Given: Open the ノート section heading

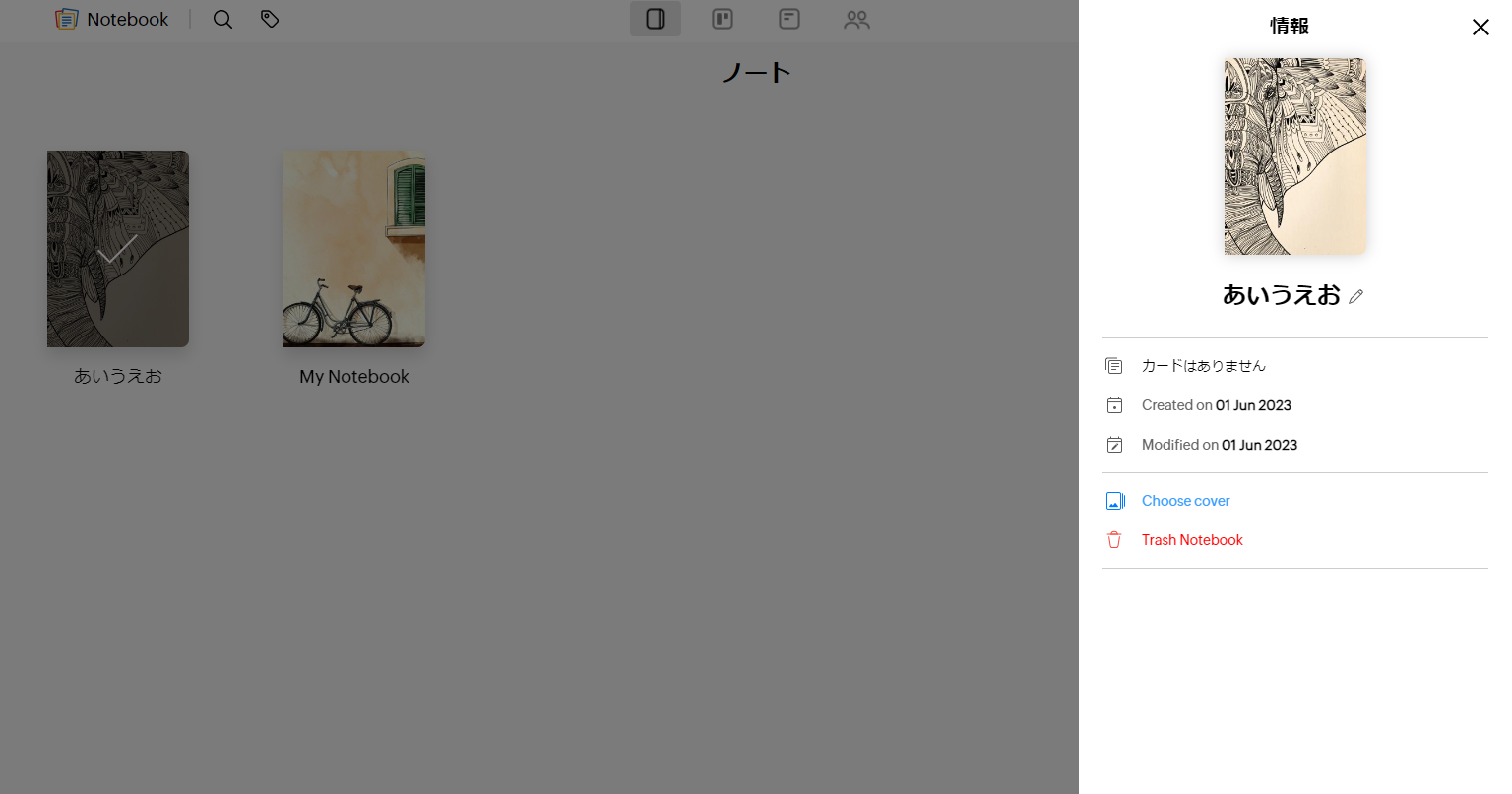Looking at the screenshot, I should pos(756,71).
